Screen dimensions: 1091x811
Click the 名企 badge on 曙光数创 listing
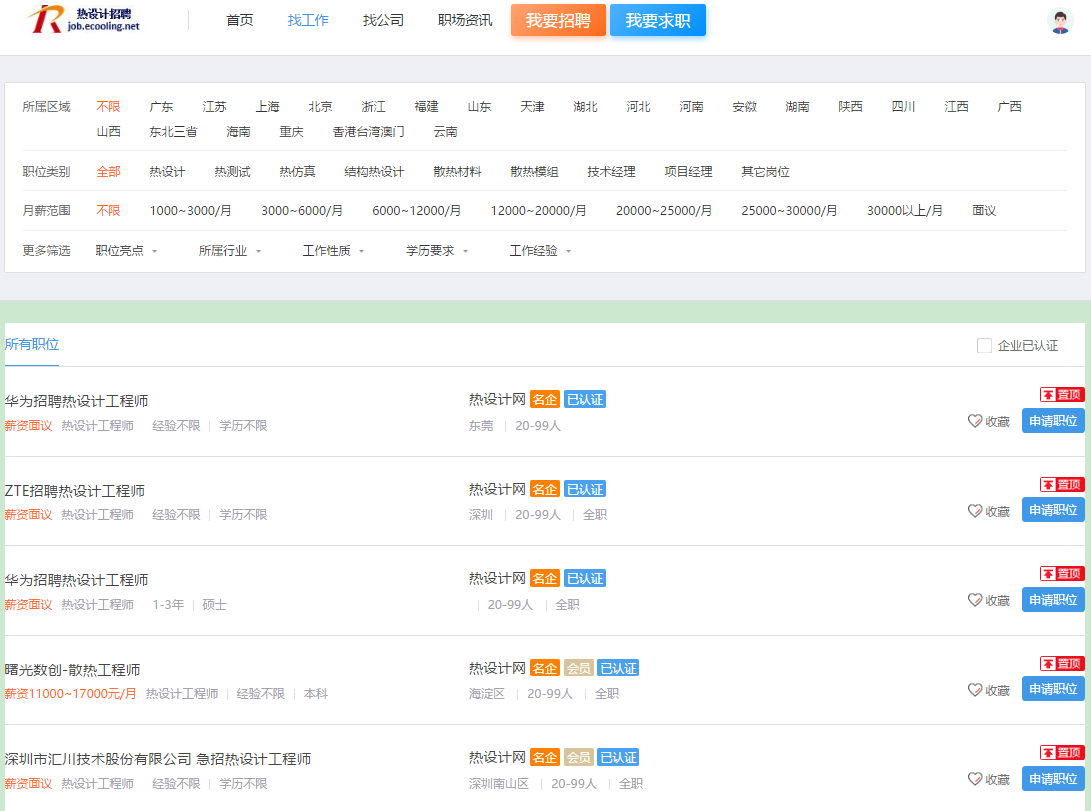545,668
